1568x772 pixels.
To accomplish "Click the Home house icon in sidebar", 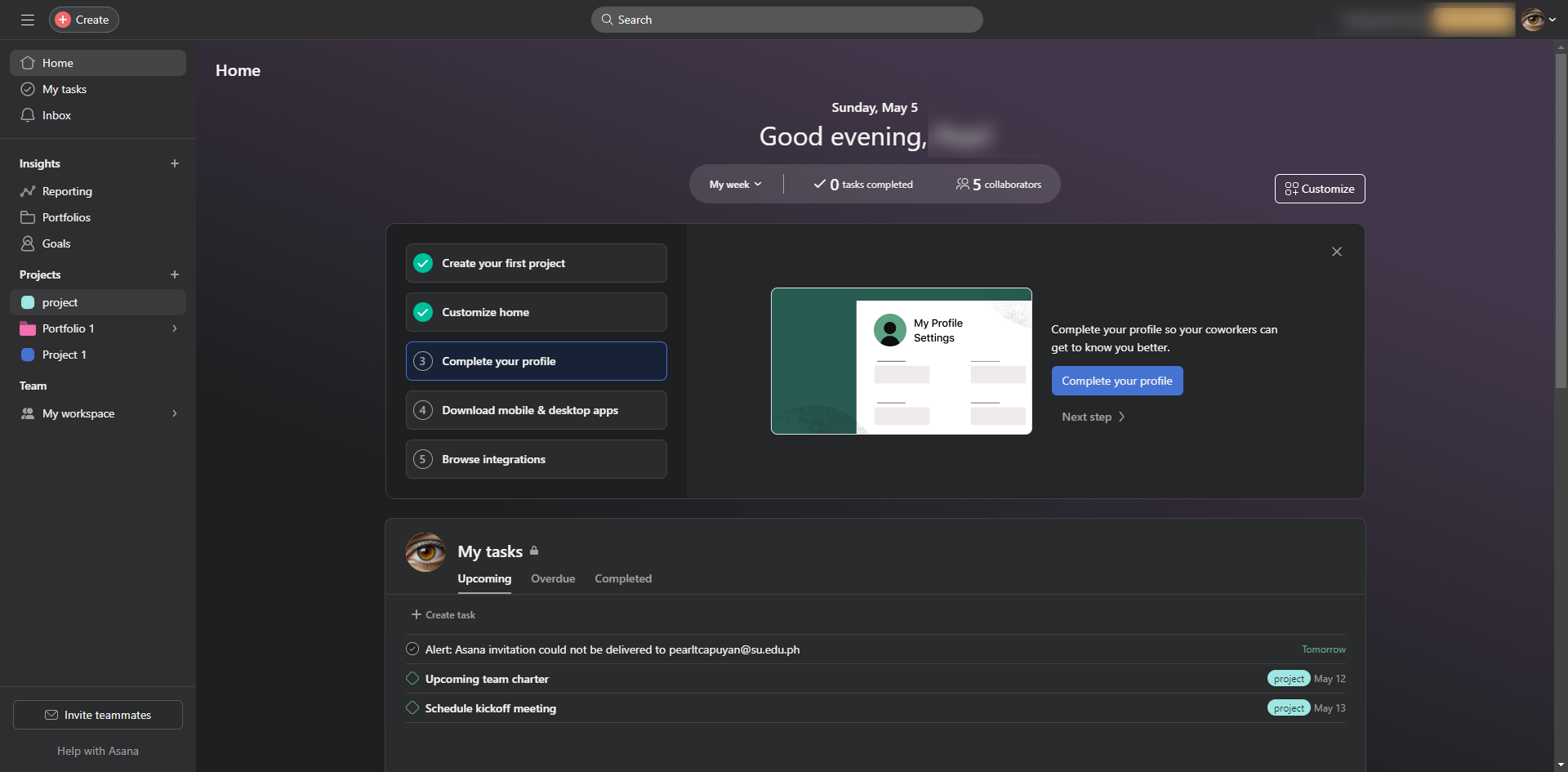I will 28,63.
